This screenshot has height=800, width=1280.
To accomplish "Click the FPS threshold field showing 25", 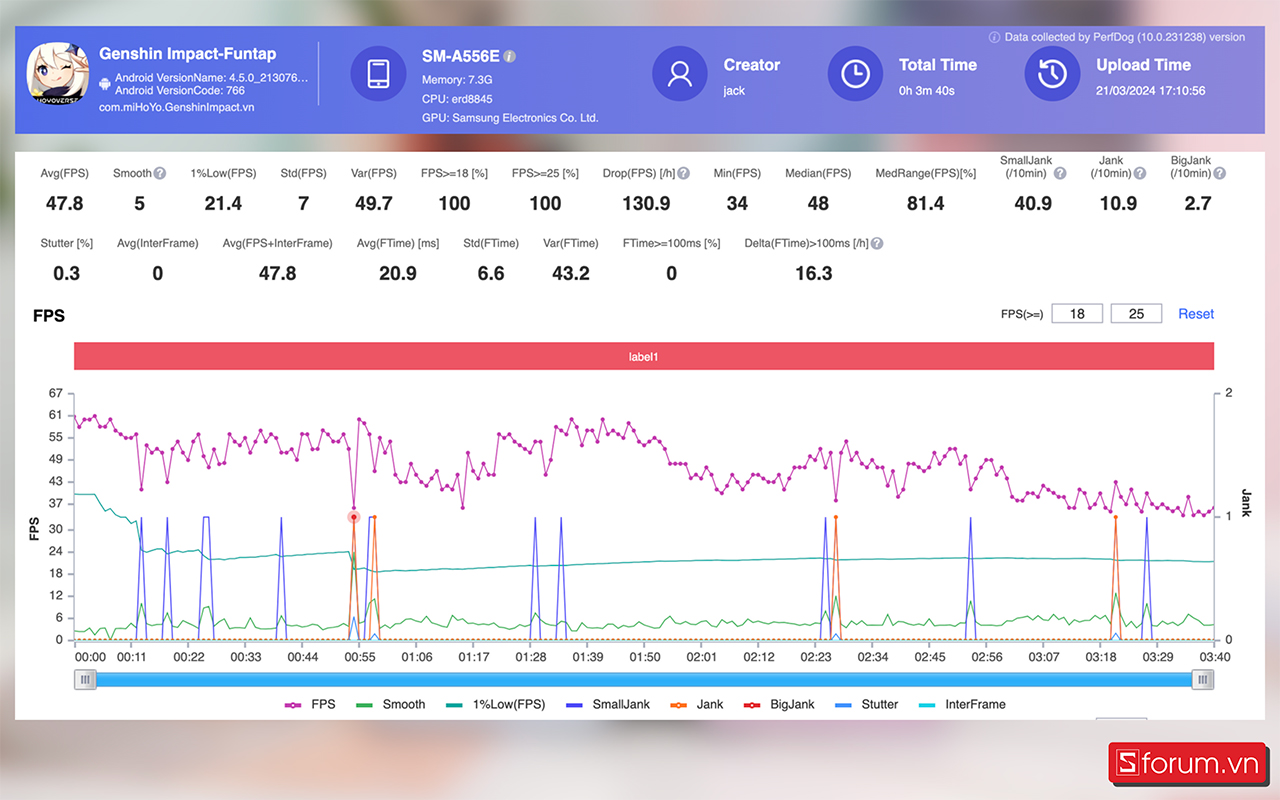I will coord(1136,314).
